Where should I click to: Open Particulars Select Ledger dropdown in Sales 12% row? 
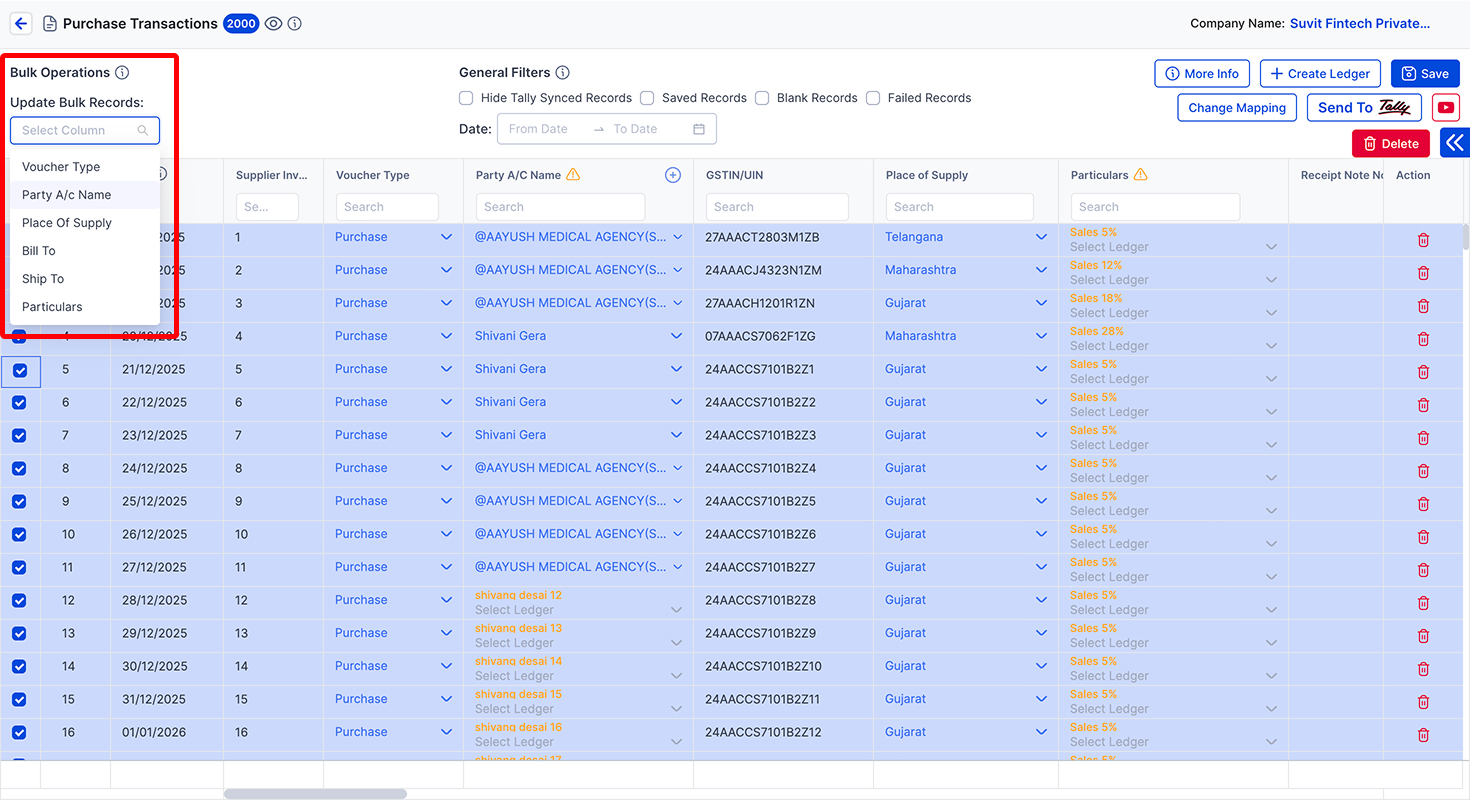(x=1272, y=280)
